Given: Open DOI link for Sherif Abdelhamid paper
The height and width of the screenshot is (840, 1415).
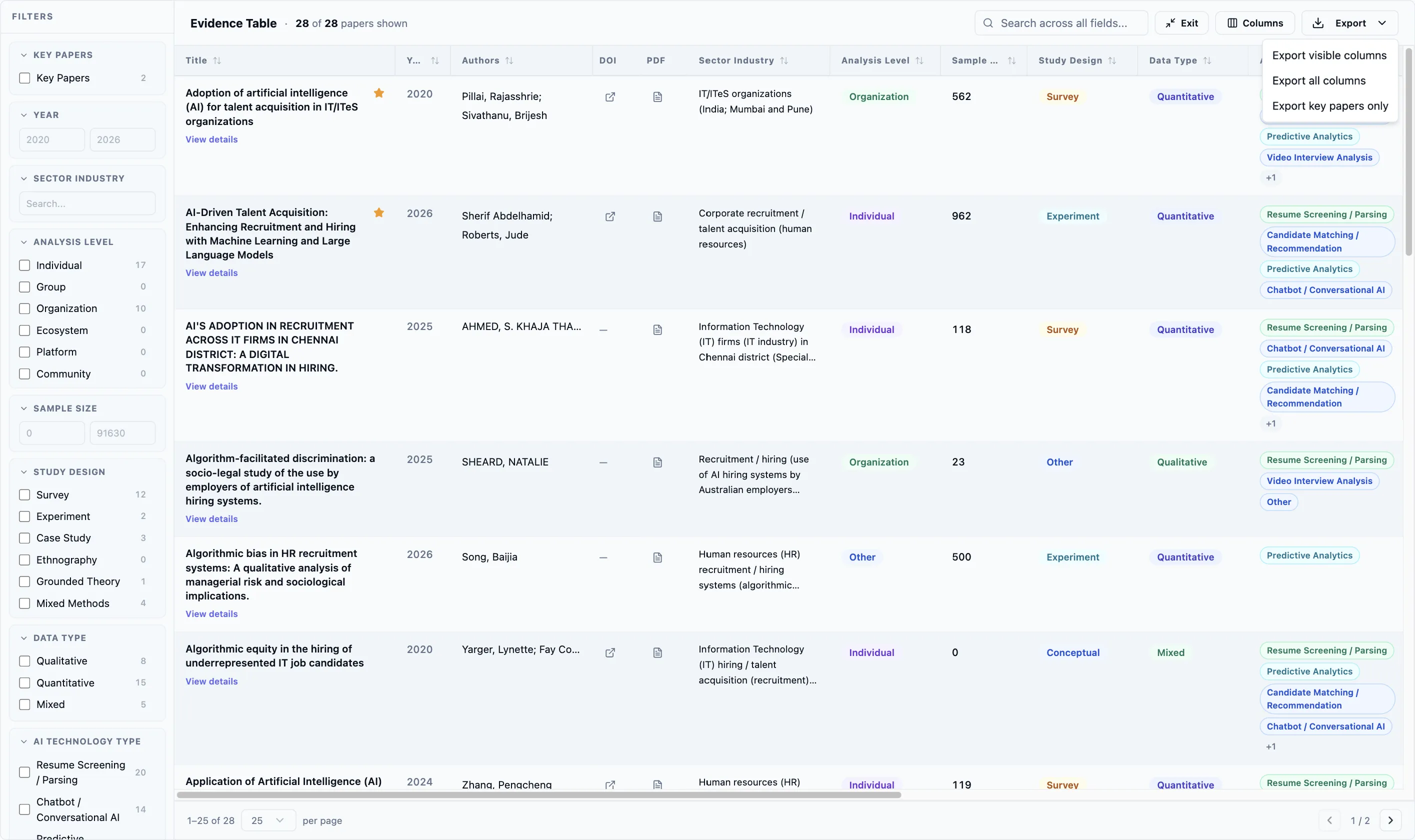Looking at the screenshot, I should click(x=609, y=216).
